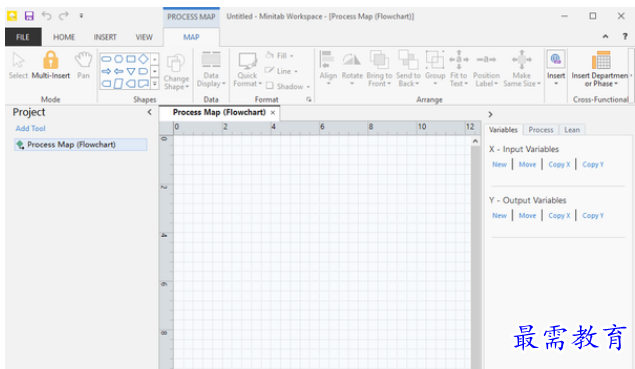Click Bring to Front
Viewport: 635px width, 369px height.
click(x=379, y=69)
